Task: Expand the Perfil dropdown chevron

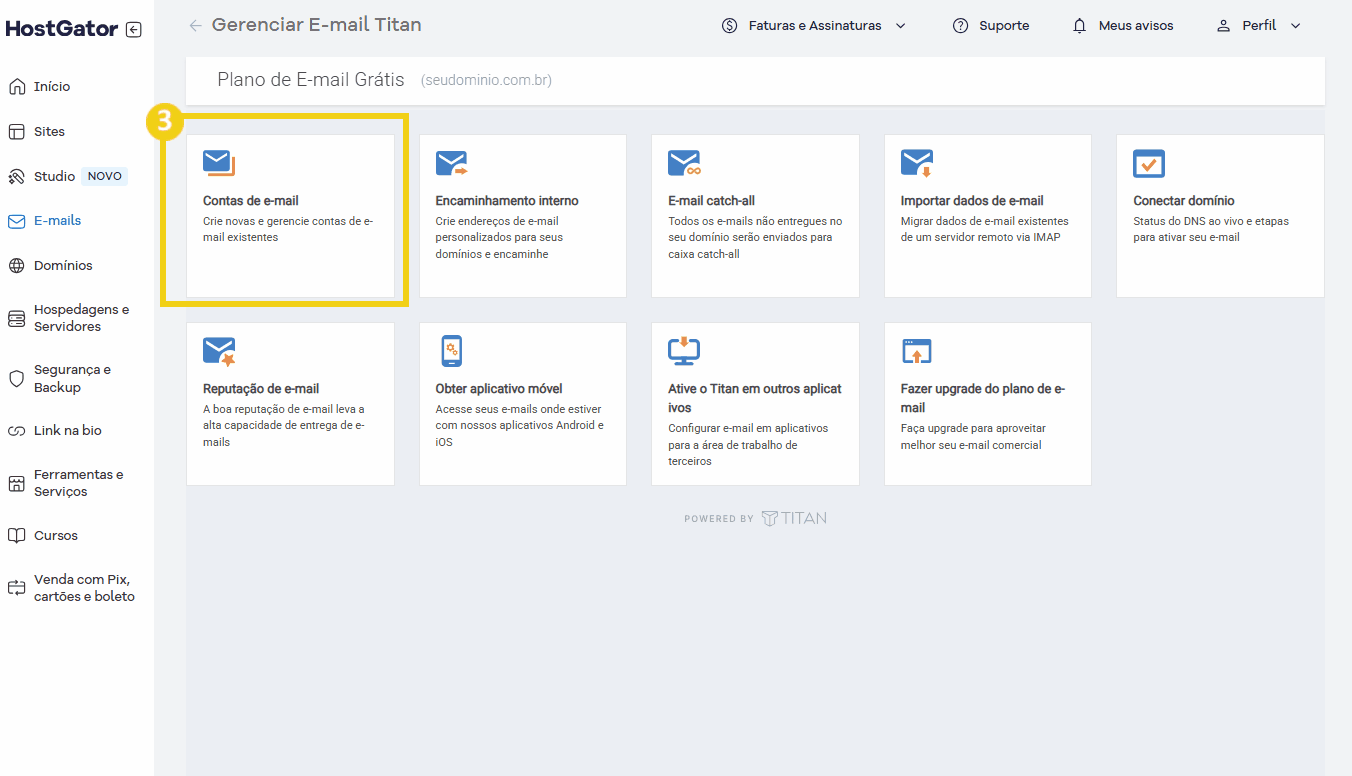Action: (x=1296, y=26)
